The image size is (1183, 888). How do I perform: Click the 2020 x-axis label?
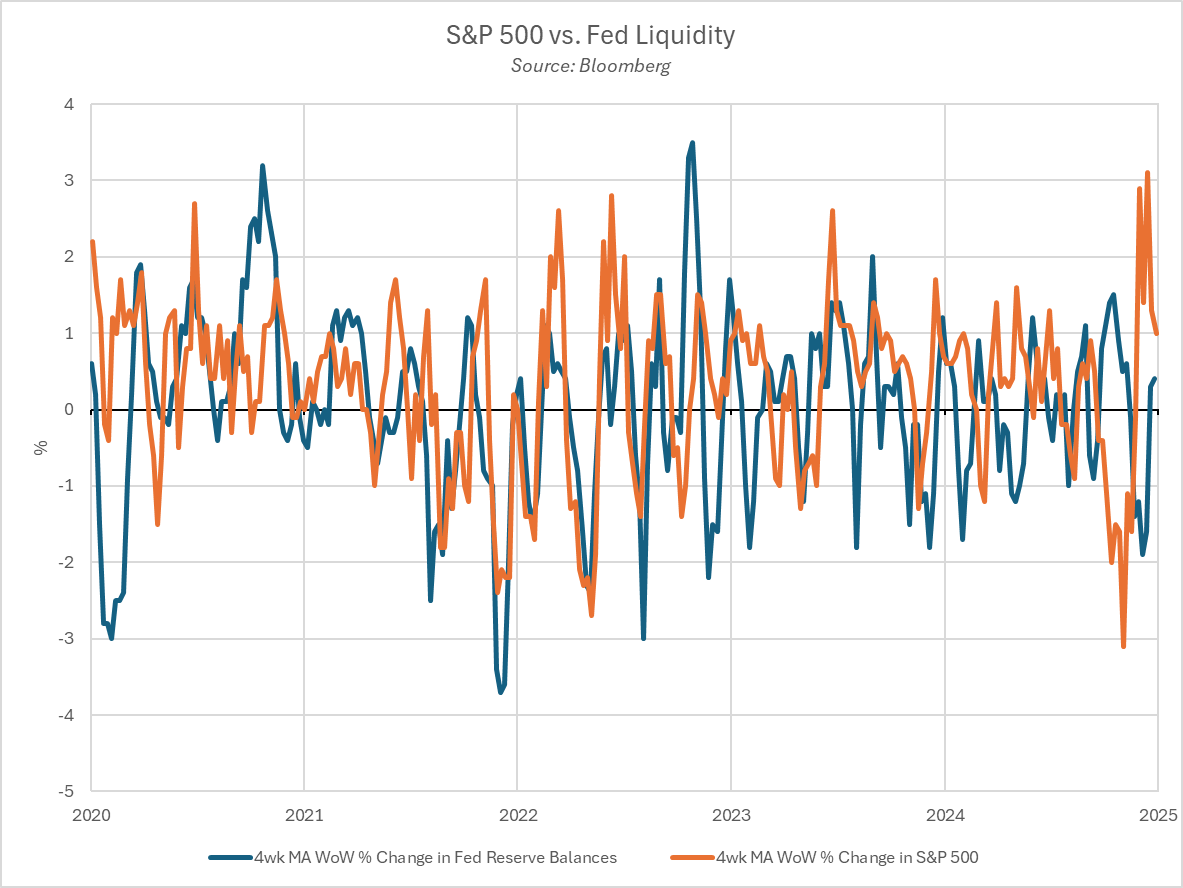(90, 813)
